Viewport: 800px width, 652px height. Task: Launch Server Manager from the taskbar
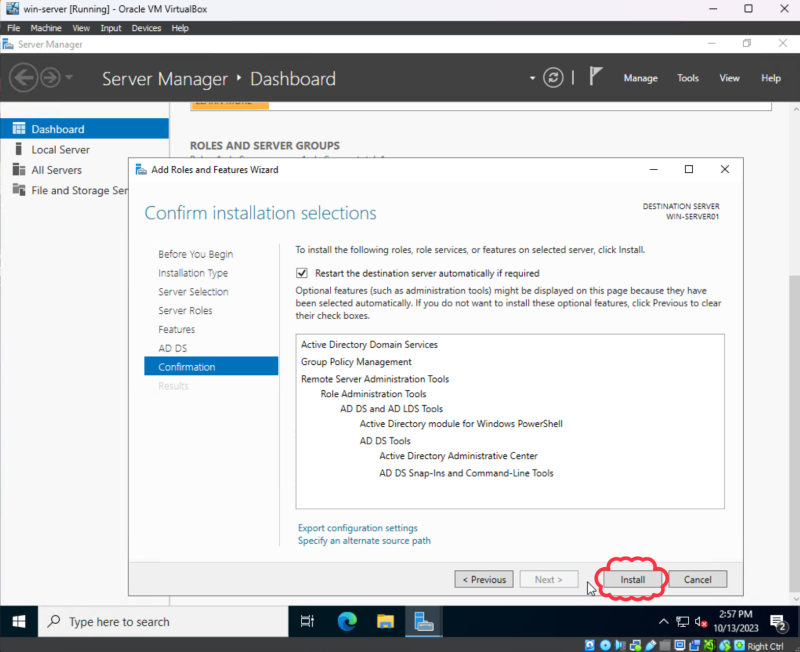(424, 621)
